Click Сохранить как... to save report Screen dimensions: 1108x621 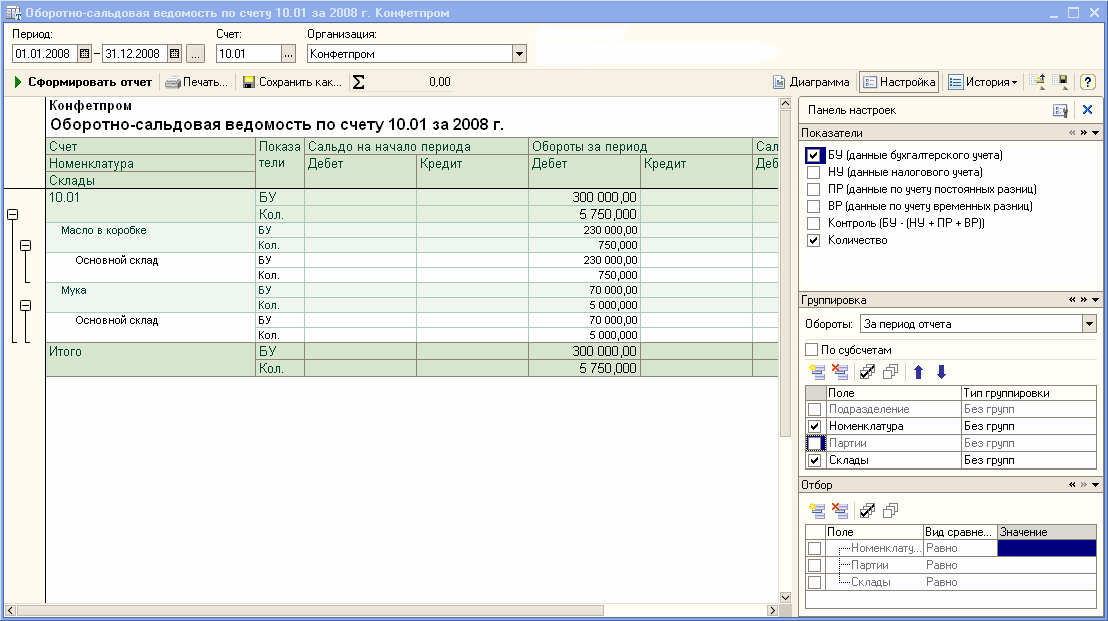coord(292,82)
